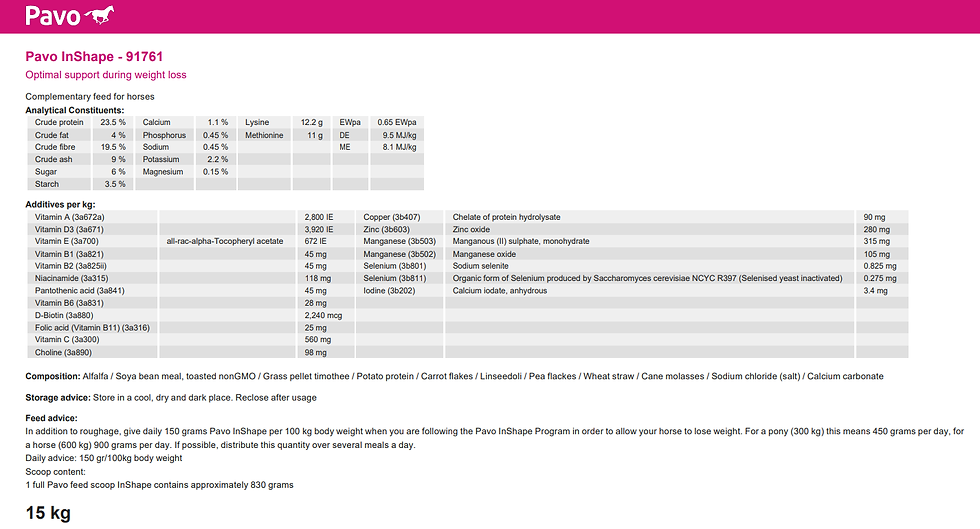Click the 'Additives per kg:' heading
The image size is (980, 529).
coord(60,204)
